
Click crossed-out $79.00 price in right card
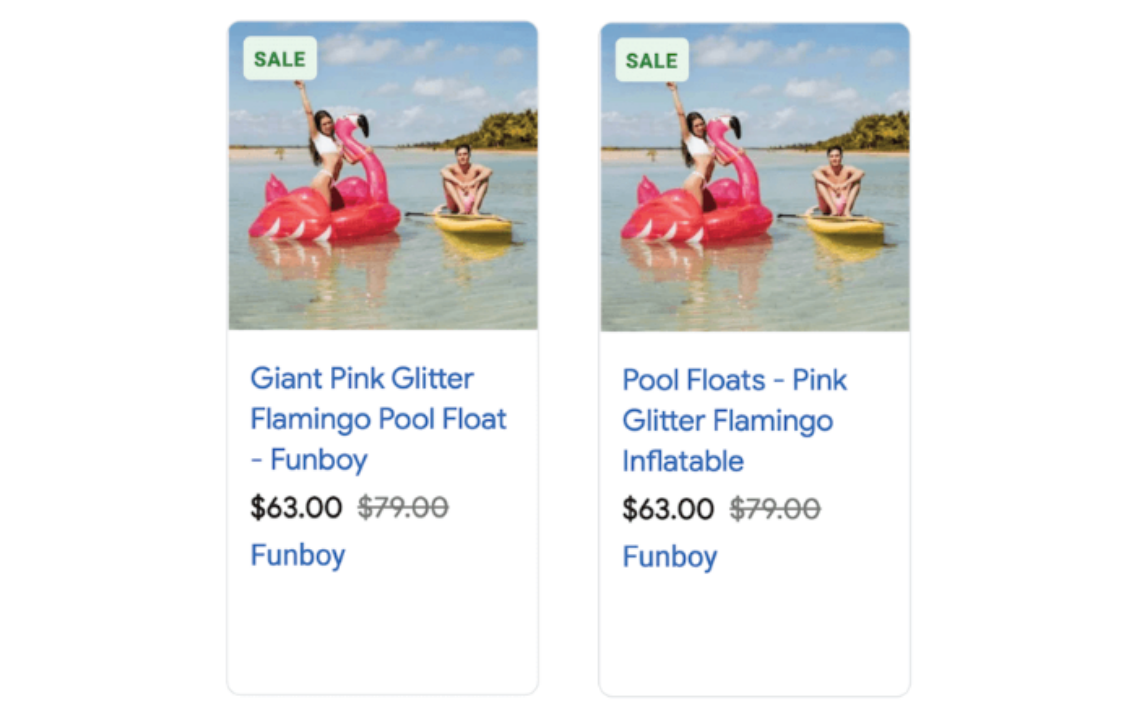click(775, 509)
